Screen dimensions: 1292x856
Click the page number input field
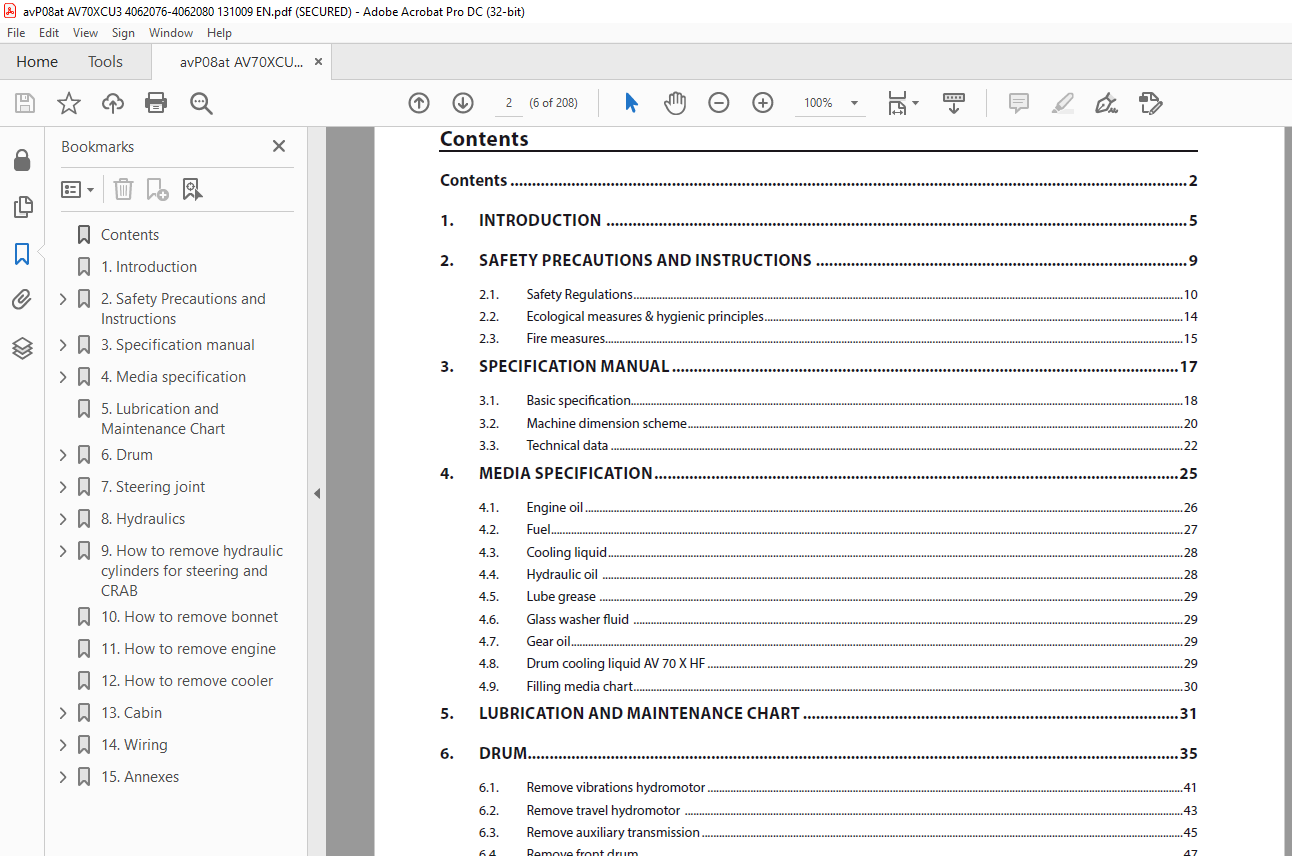click(508, 103)
